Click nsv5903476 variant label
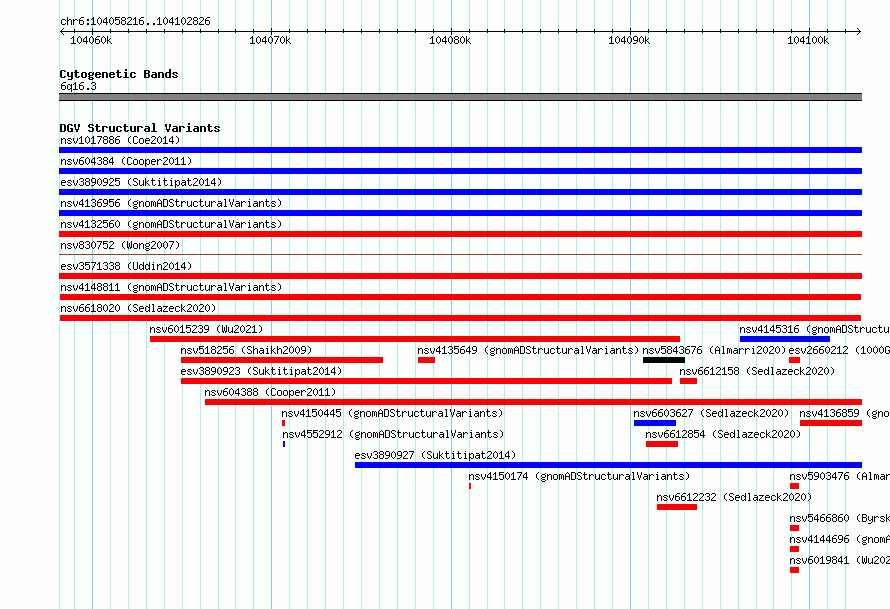 click(839, 476)
